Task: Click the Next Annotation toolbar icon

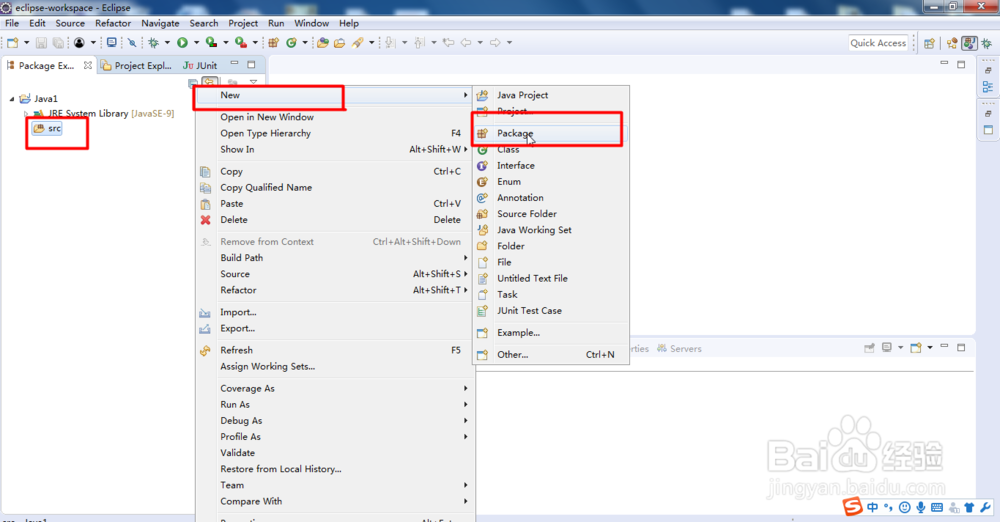Action: coord(390,43)
